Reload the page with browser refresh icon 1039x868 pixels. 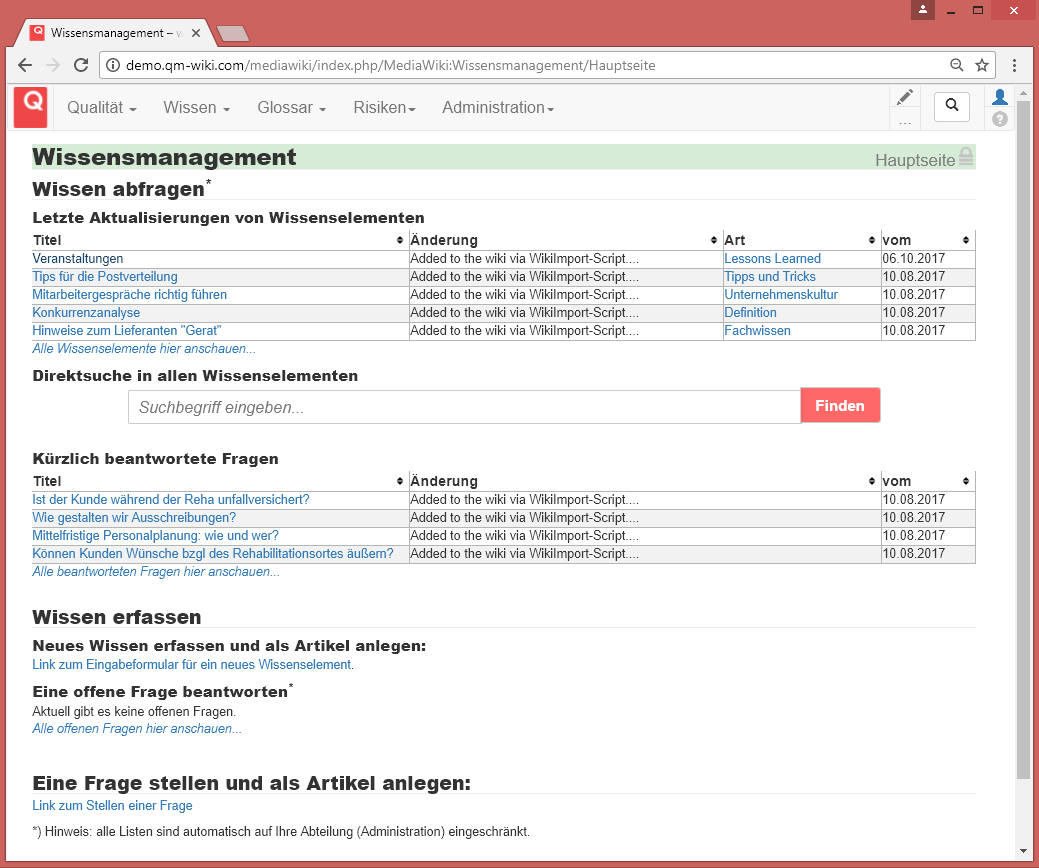pyautogui.click(x=81, y=66)
